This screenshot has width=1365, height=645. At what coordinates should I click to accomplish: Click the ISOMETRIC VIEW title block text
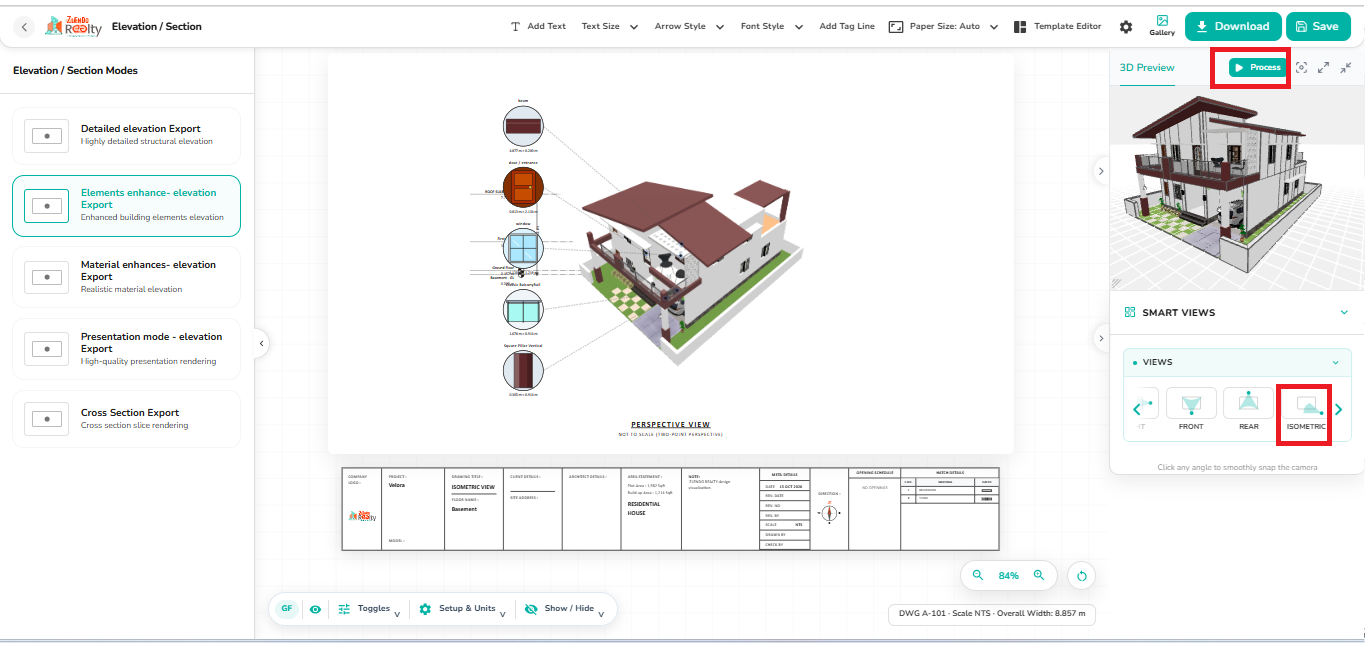tap(473, 487)
